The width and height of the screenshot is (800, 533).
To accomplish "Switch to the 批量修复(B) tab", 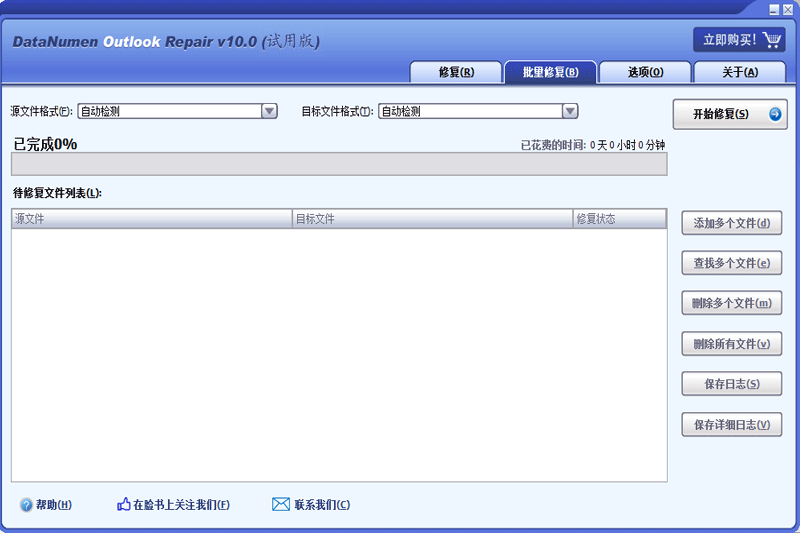I will [x=551, y=72].
